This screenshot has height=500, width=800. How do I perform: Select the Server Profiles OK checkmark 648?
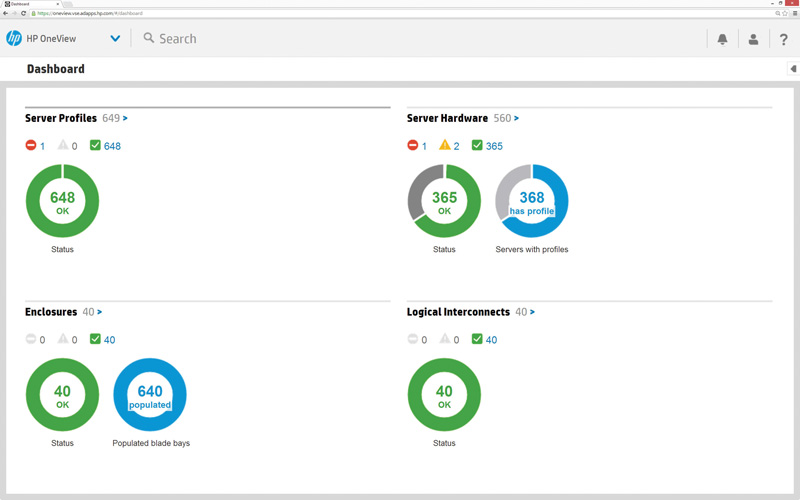(105, 146)
